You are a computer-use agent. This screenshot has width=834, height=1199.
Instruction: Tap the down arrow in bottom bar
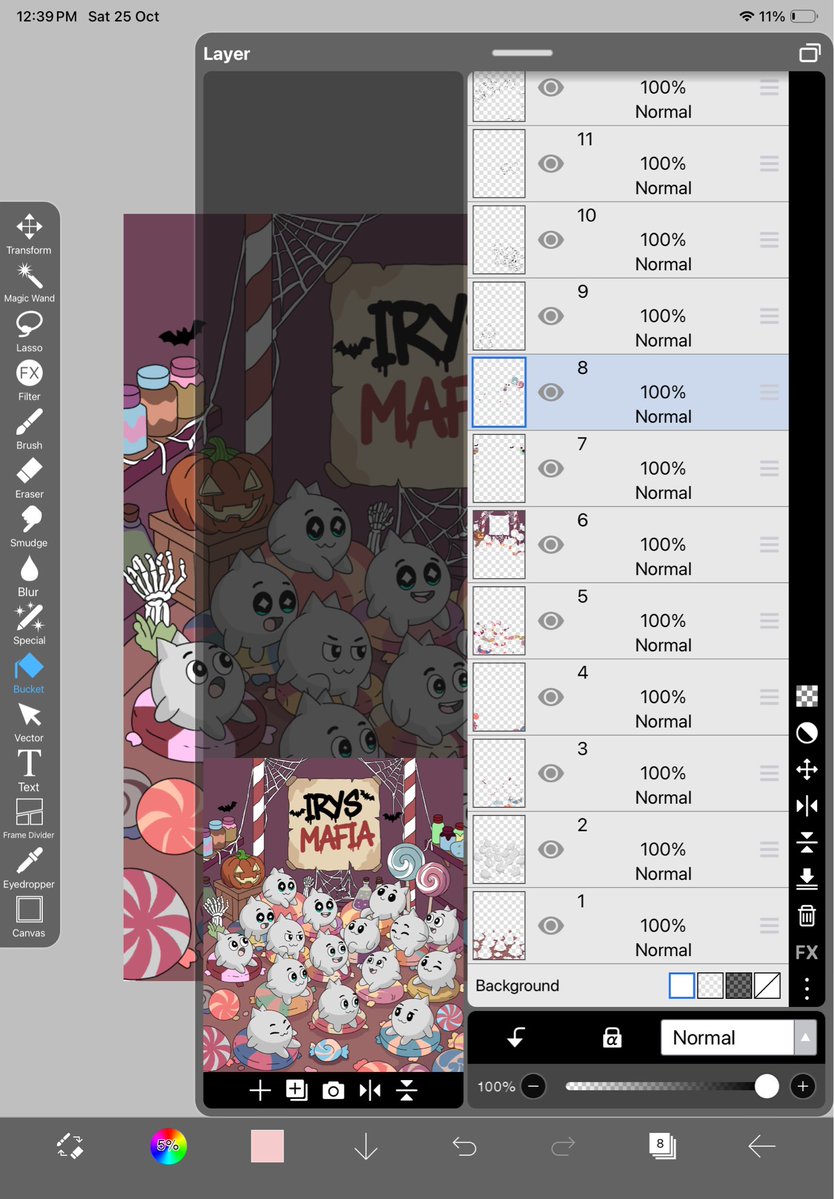tap(365, 1145)
